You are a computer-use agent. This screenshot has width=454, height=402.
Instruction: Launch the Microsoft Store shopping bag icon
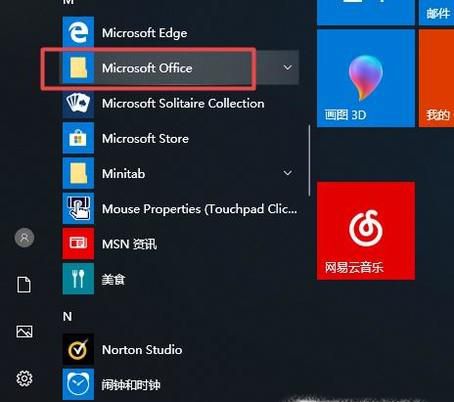(x=78, y=138)
